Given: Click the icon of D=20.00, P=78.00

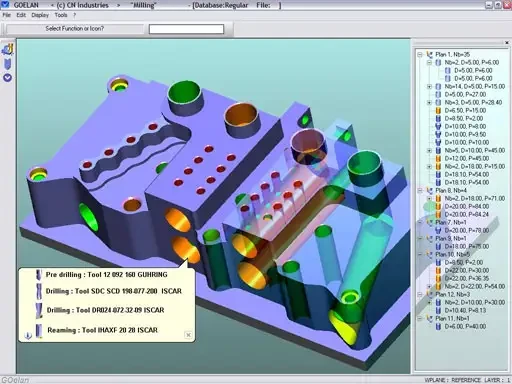Looking at the screenshot, I should pyautogui.click(x=438, y=230).
